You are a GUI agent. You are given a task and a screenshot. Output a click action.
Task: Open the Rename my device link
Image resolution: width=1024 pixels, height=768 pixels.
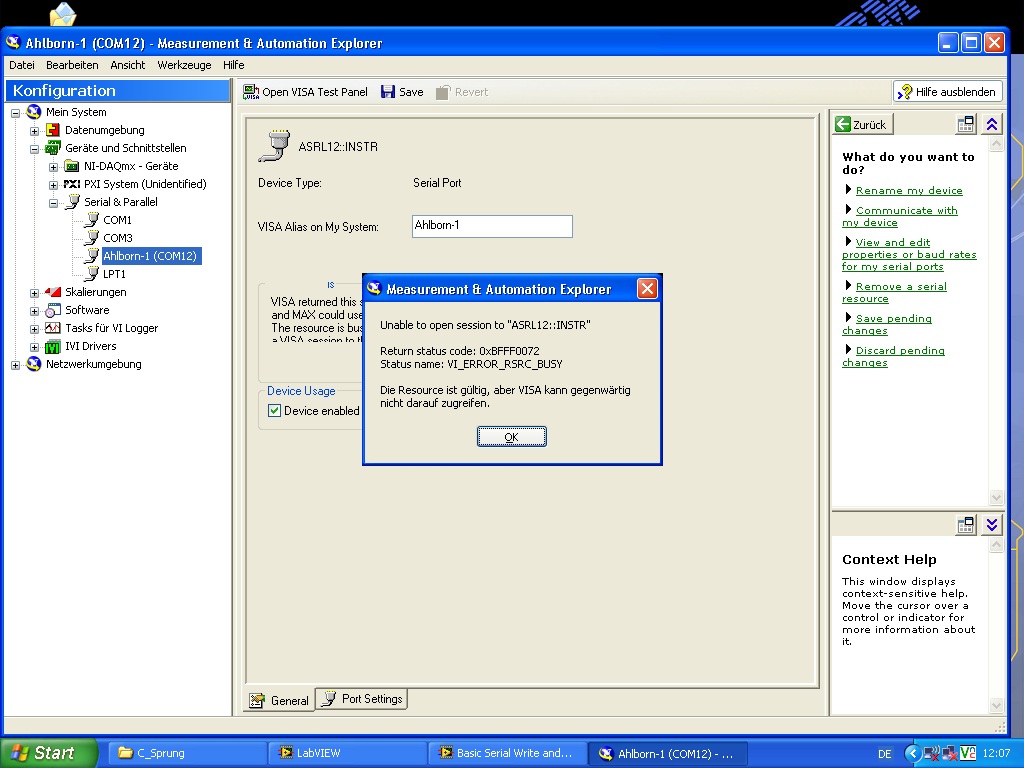(909, 191)
